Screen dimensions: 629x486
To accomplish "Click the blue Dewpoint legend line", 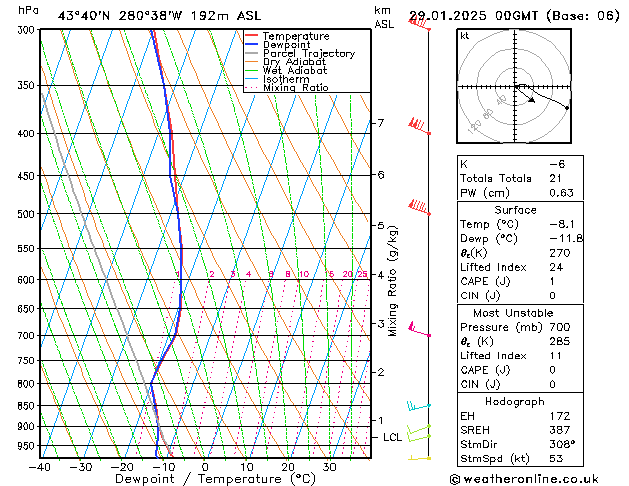I will [x=253, y=45].
